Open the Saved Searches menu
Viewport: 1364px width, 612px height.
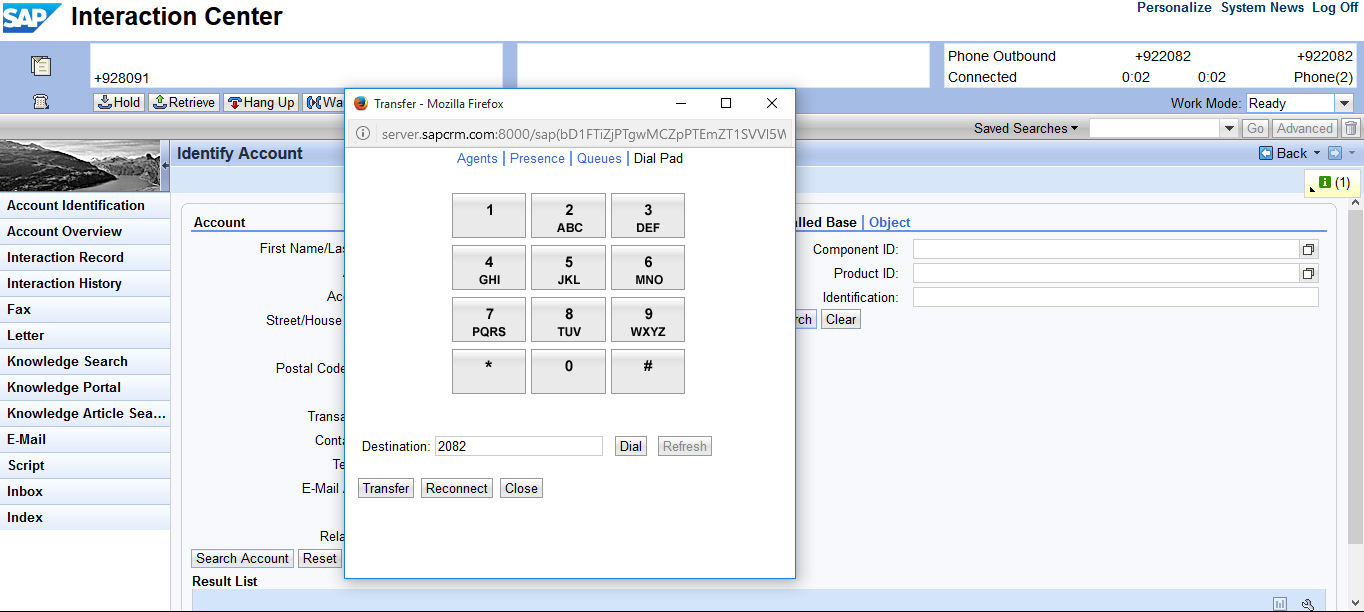pyautogui.click(x=1025, y=128)
